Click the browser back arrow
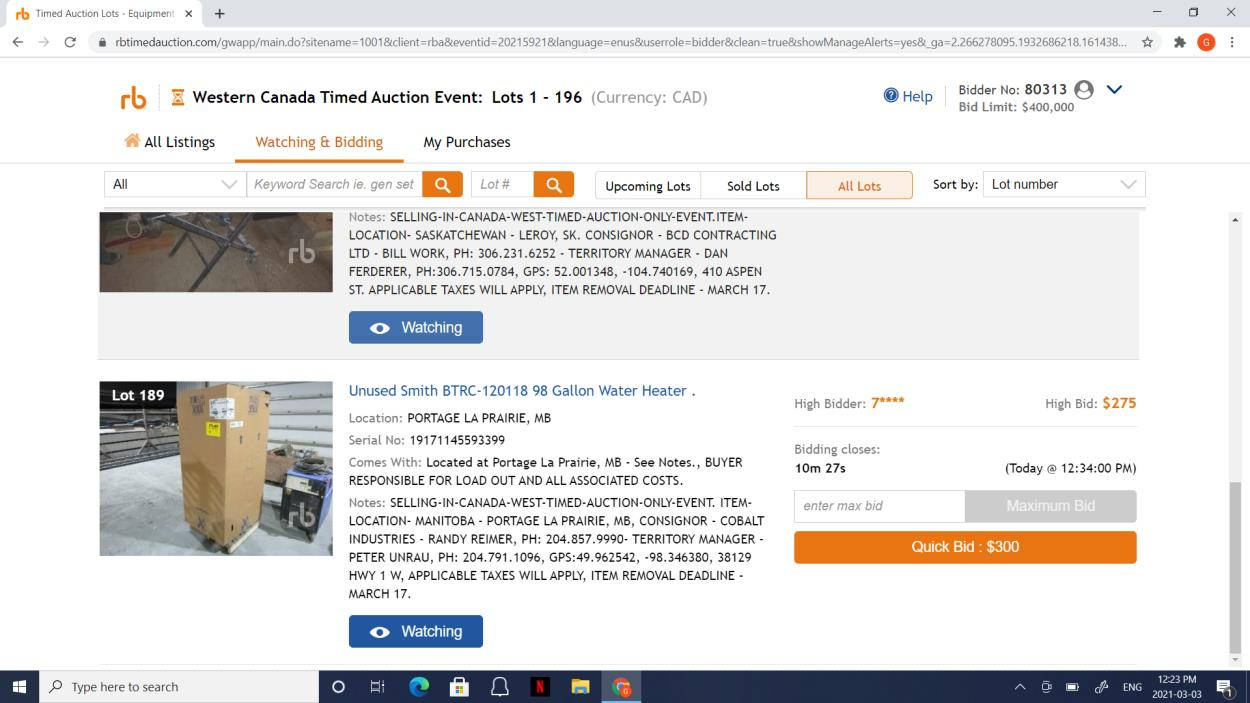The image size is (1250, 703). [x=18, y=42]
